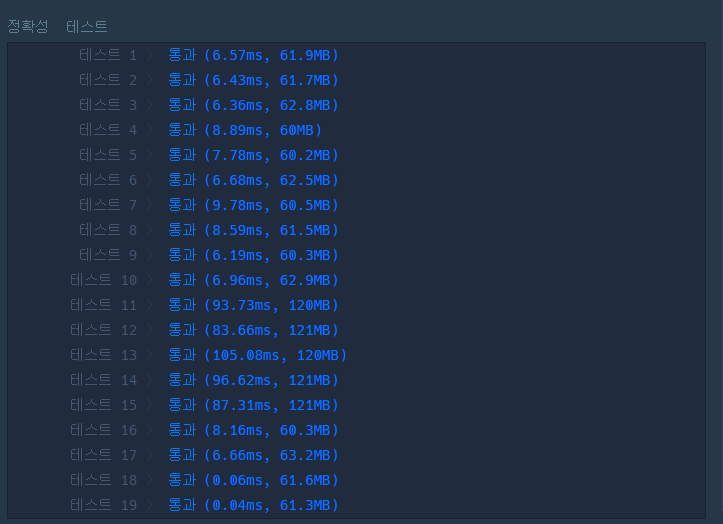The height and width of the screenshot is (524, 723).
Task: Click the 테스트 11 label
Action: [104, 304]
